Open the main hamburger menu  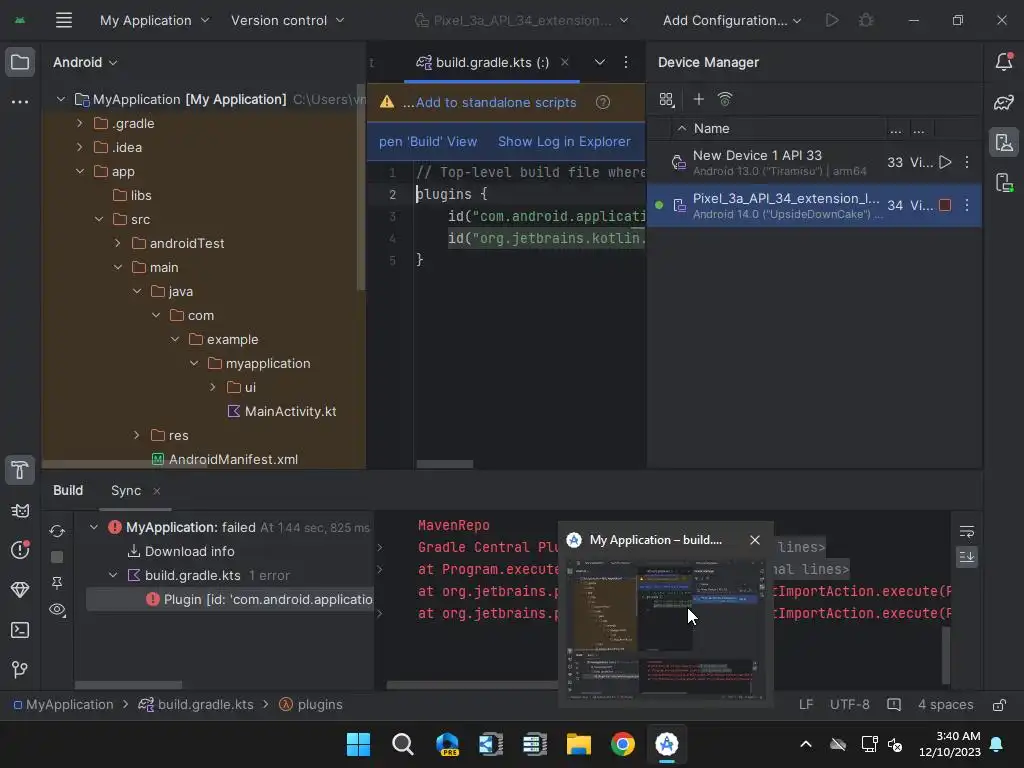click(x=63, y=20)
